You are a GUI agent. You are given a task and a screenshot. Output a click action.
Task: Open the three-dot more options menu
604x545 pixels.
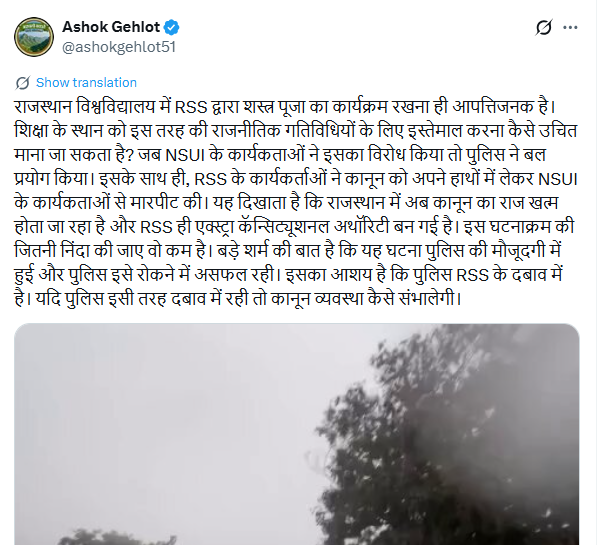[570, 27]
